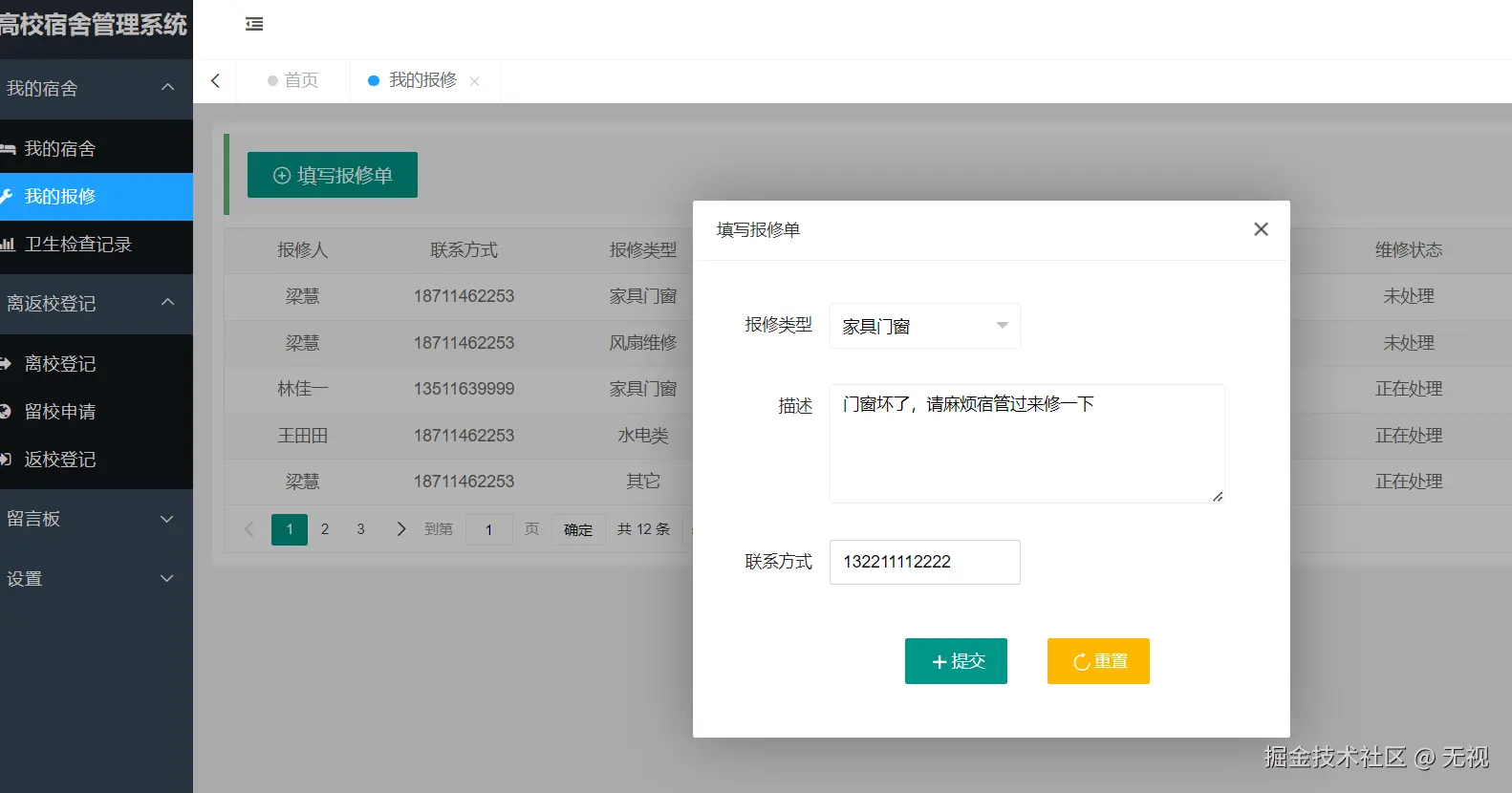The height and width of the screenshot is (793, 1512).
Task: Go to next page arrow in pagination
Action: pos(401,529)
